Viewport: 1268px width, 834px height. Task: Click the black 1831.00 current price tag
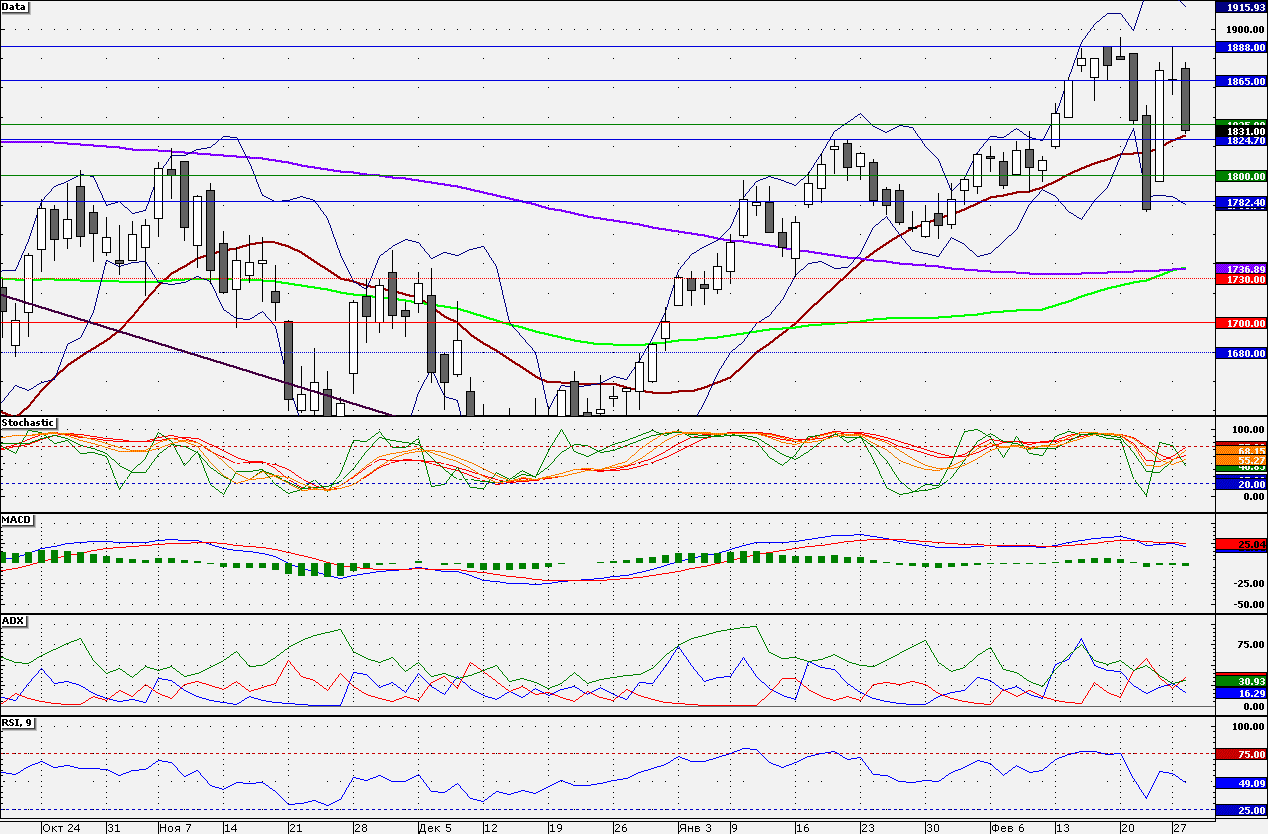[1240, 131]
